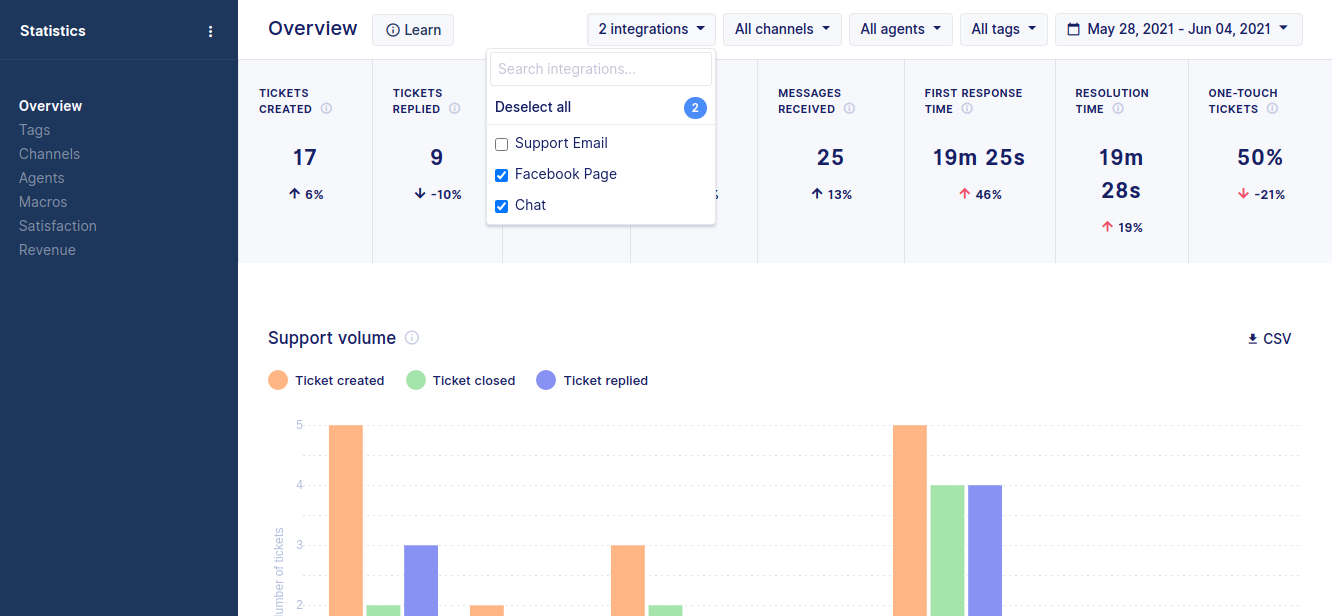Viewport: 1332px width, 616px height.
Task: Click the First Response Time 19m 25s value
Action: [x=979, y=158]
